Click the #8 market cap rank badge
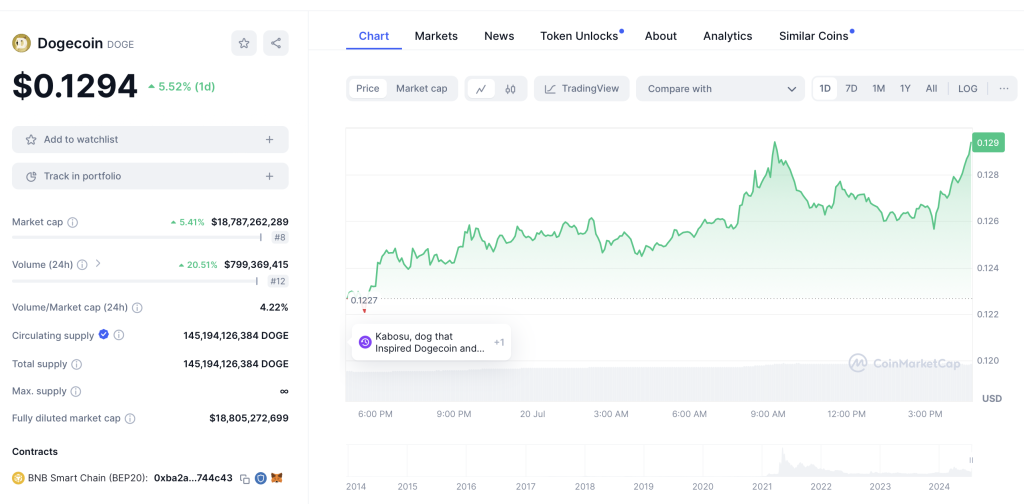 tap(280, 238)
